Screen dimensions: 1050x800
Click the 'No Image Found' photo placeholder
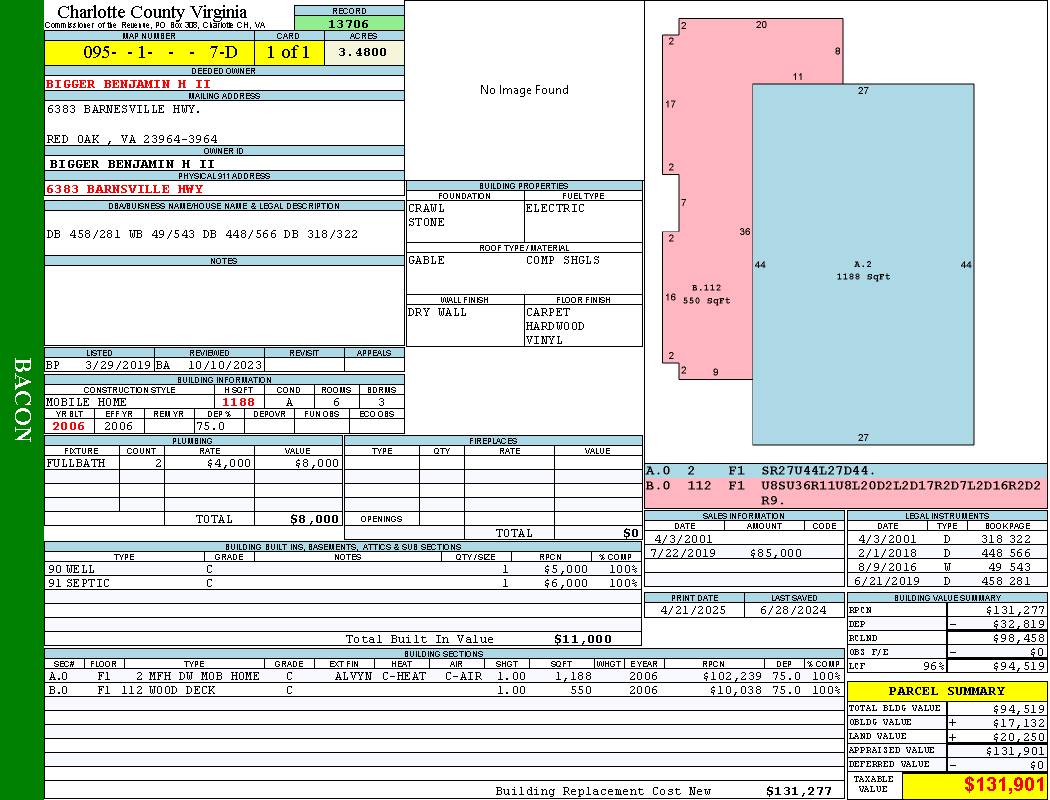click(524, 90)
